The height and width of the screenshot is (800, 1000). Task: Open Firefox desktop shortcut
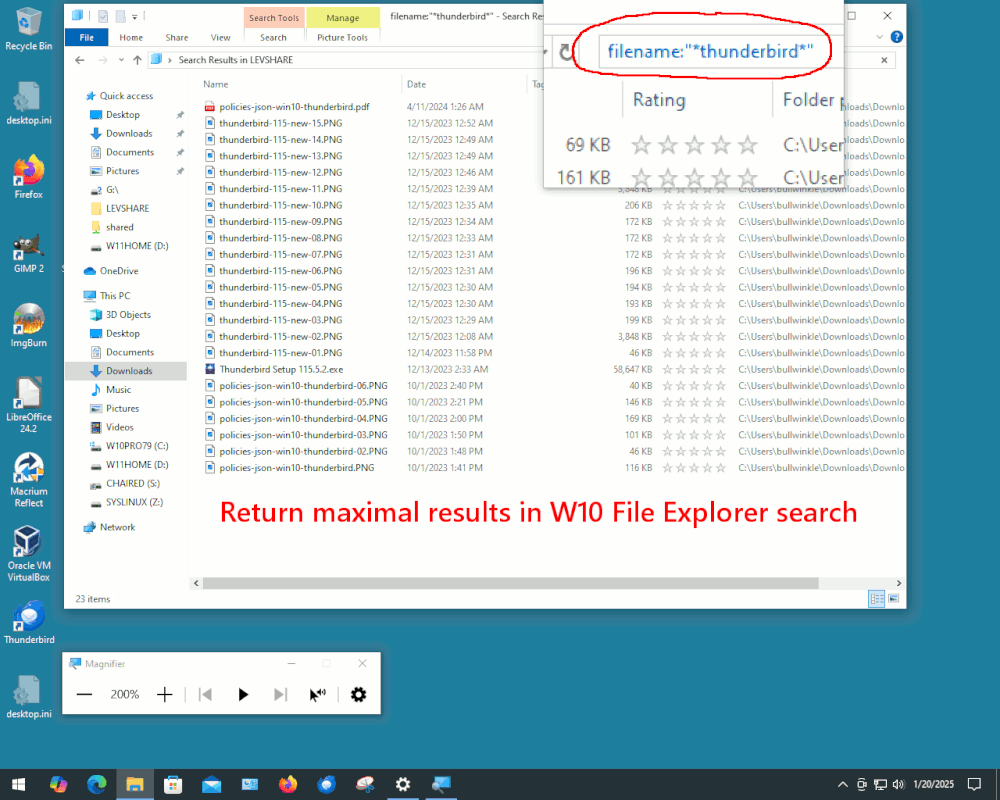point(28,177)
